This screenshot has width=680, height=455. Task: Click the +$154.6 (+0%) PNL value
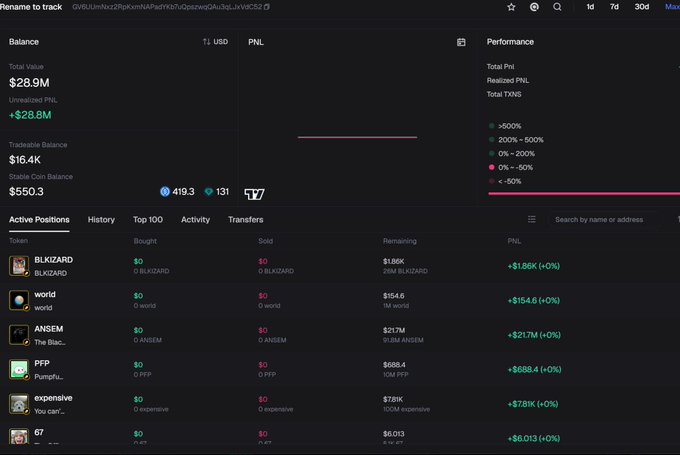[533, 301]
